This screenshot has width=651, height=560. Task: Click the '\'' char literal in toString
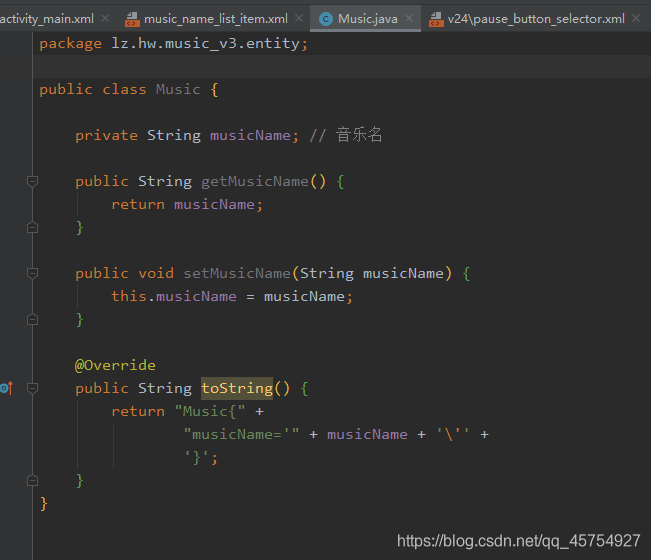click(452, 435)
